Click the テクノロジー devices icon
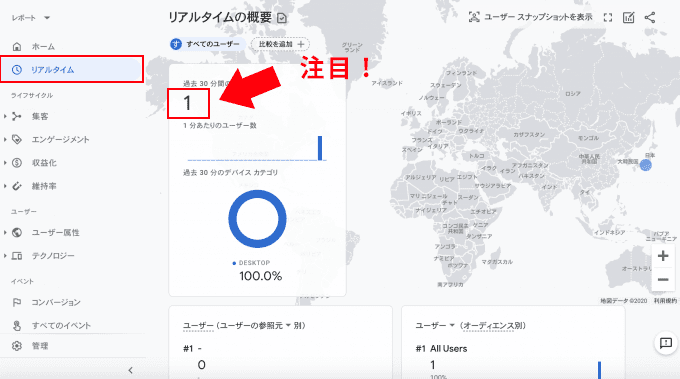Viewport: 680px width, 379px height. pos(17,256)
